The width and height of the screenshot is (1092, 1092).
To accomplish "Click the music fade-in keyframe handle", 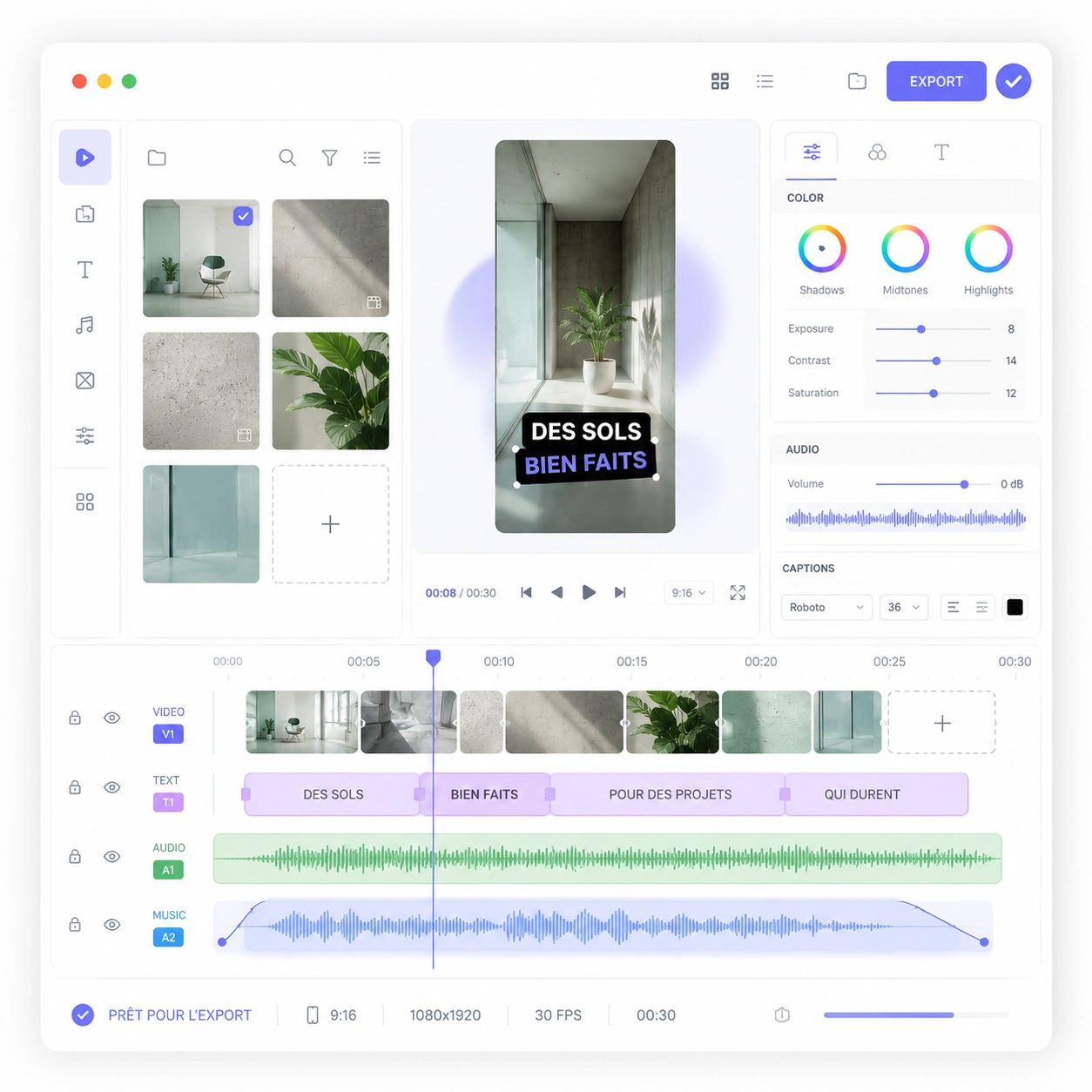I will pos(222,942).
